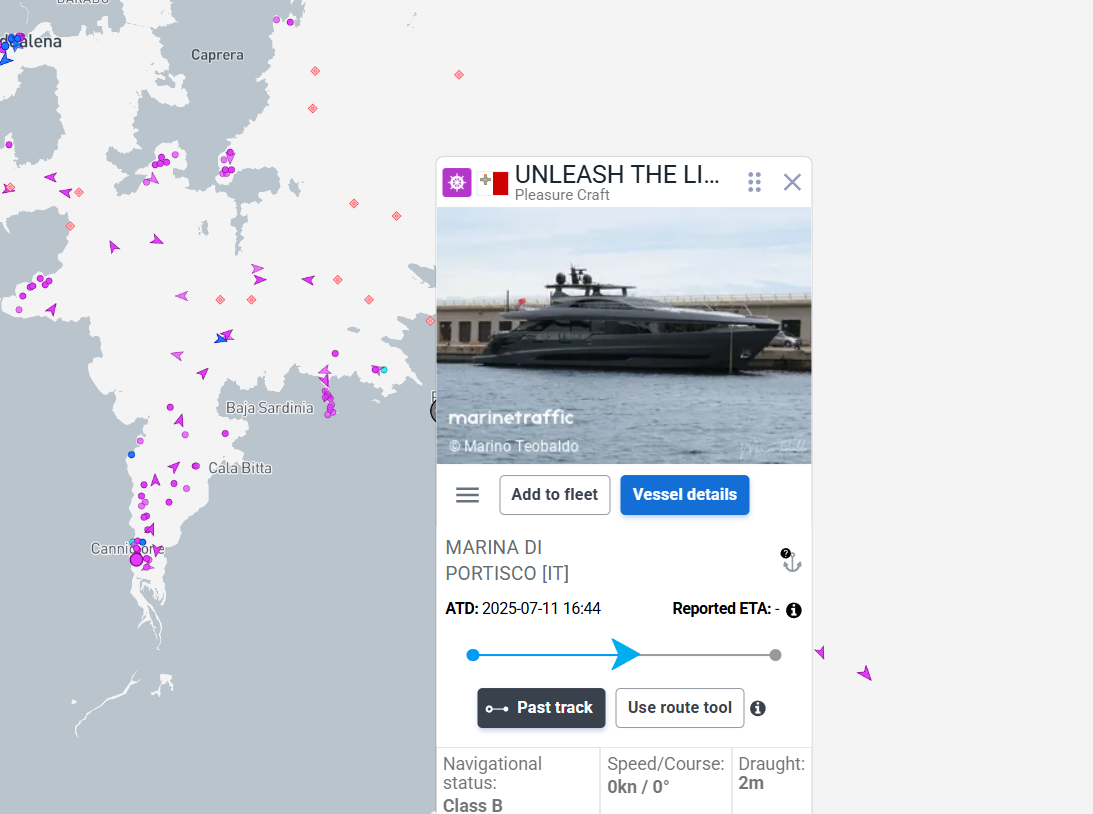Screen dimensions: 1093x814
Task: Click the Baja Sardinia map label
Action: pyautogui.click(x=270, y=408)
